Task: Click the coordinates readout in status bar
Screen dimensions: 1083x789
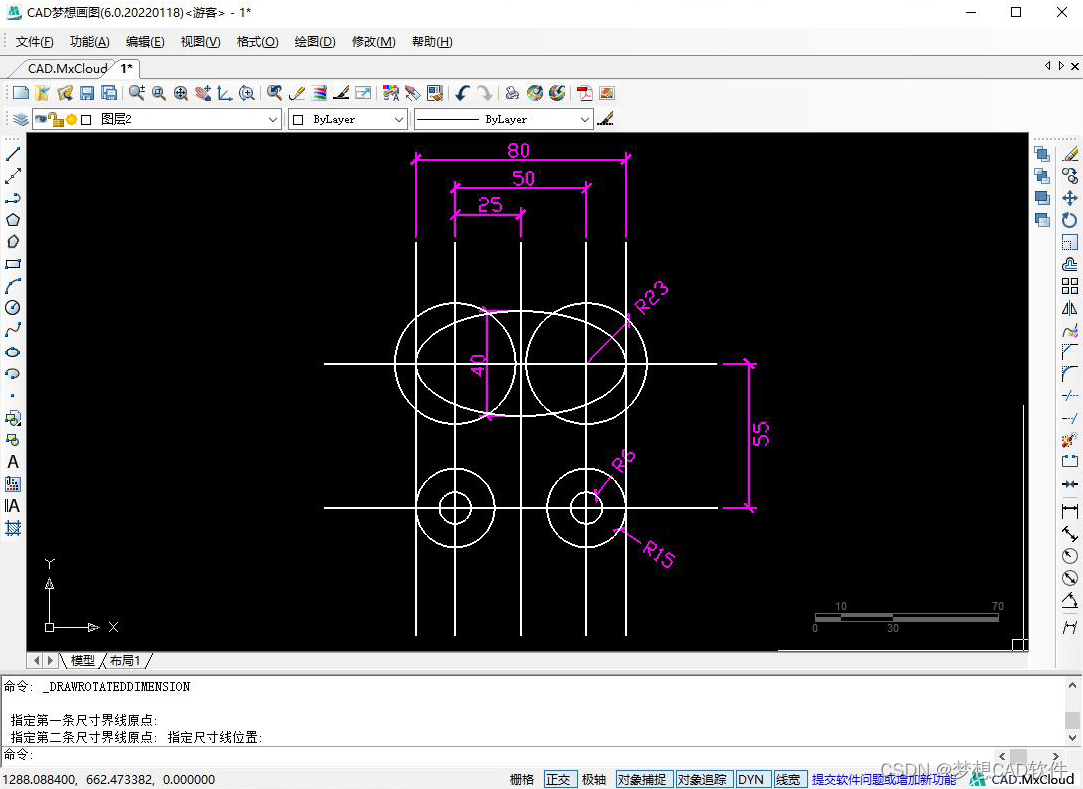Action: [109, 779]
